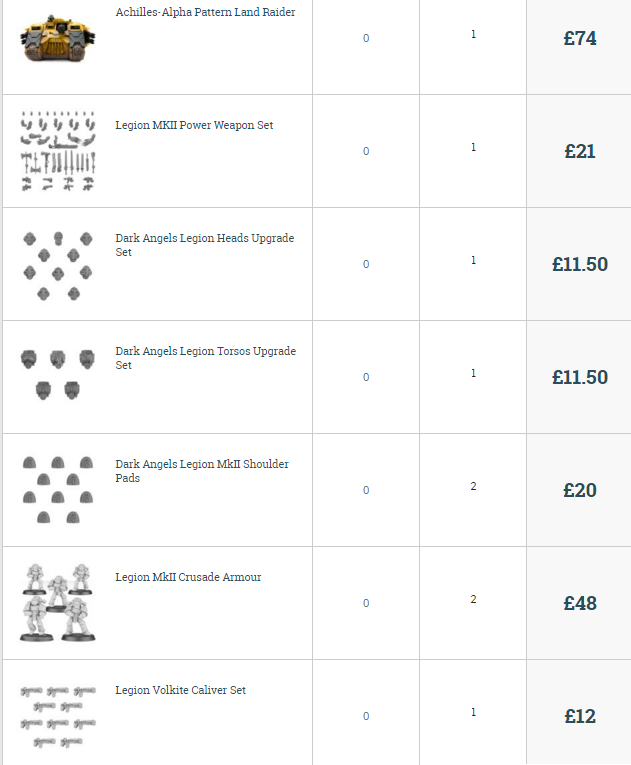The width and height of the screenshot is (631, 765).
Task: Open Achilles-Alpha Pattern Land Raider product name
Action: point(205,13)
